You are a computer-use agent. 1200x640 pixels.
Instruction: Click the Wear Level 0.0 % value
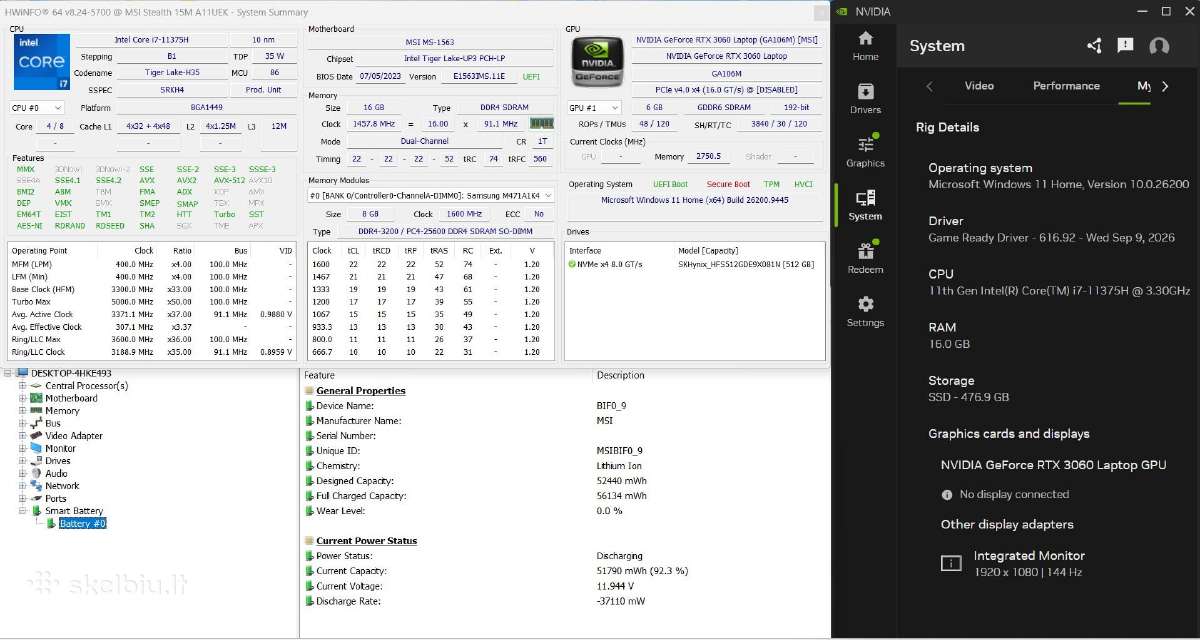pos(609,510)
